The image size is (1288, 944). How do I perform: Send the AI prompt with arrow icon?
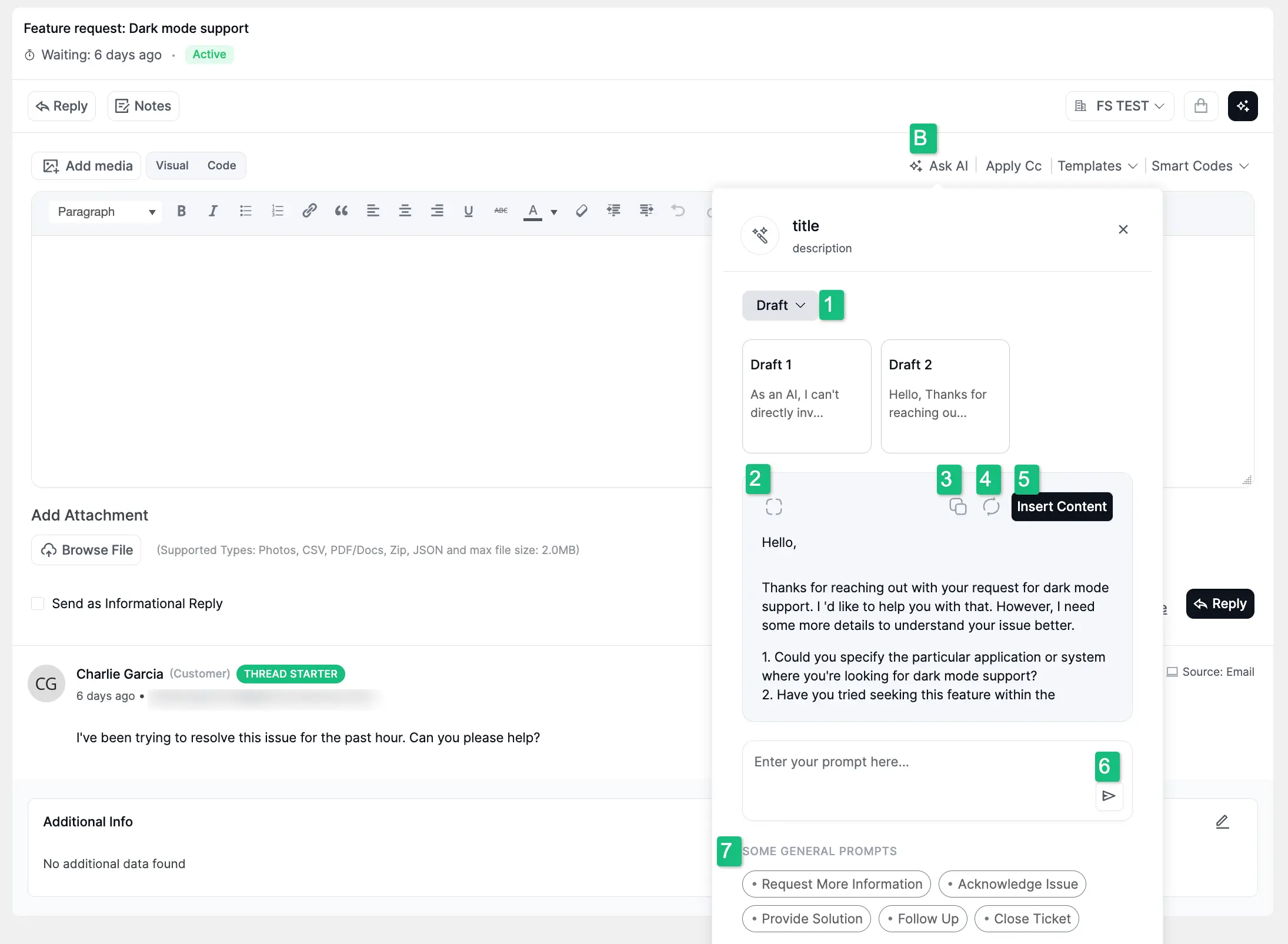click(x=1109, y=796)
